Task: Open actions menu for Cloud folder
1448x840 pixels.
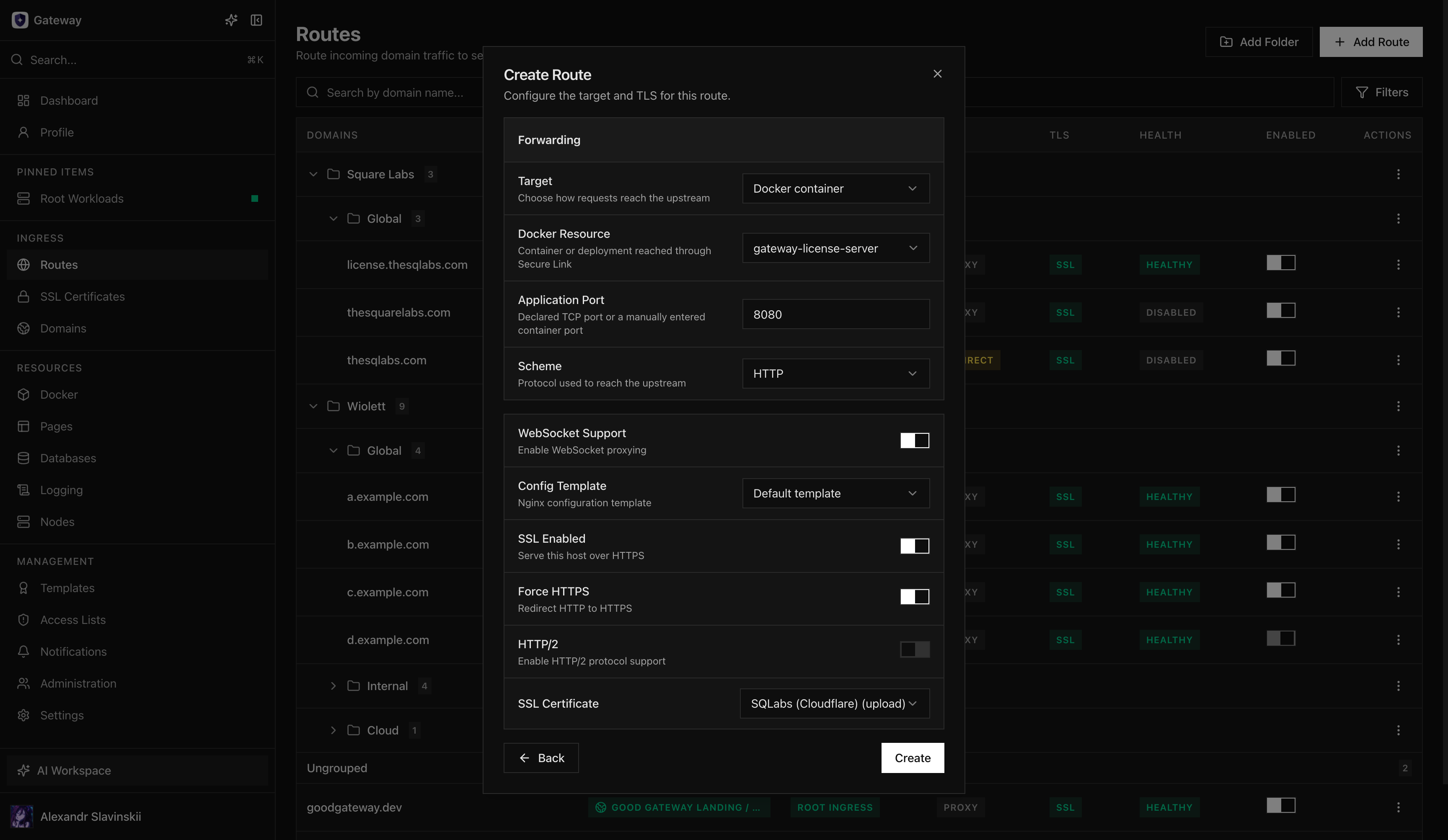Action: (1398, 730)
